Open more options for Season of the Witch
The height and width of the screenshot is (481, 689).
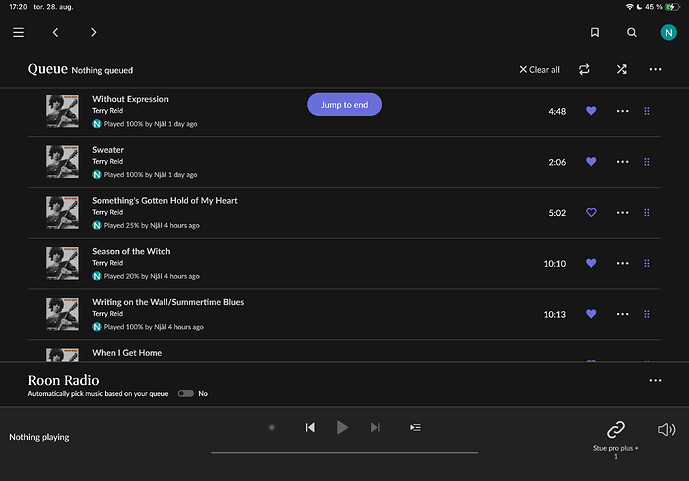tap(622, 264)
